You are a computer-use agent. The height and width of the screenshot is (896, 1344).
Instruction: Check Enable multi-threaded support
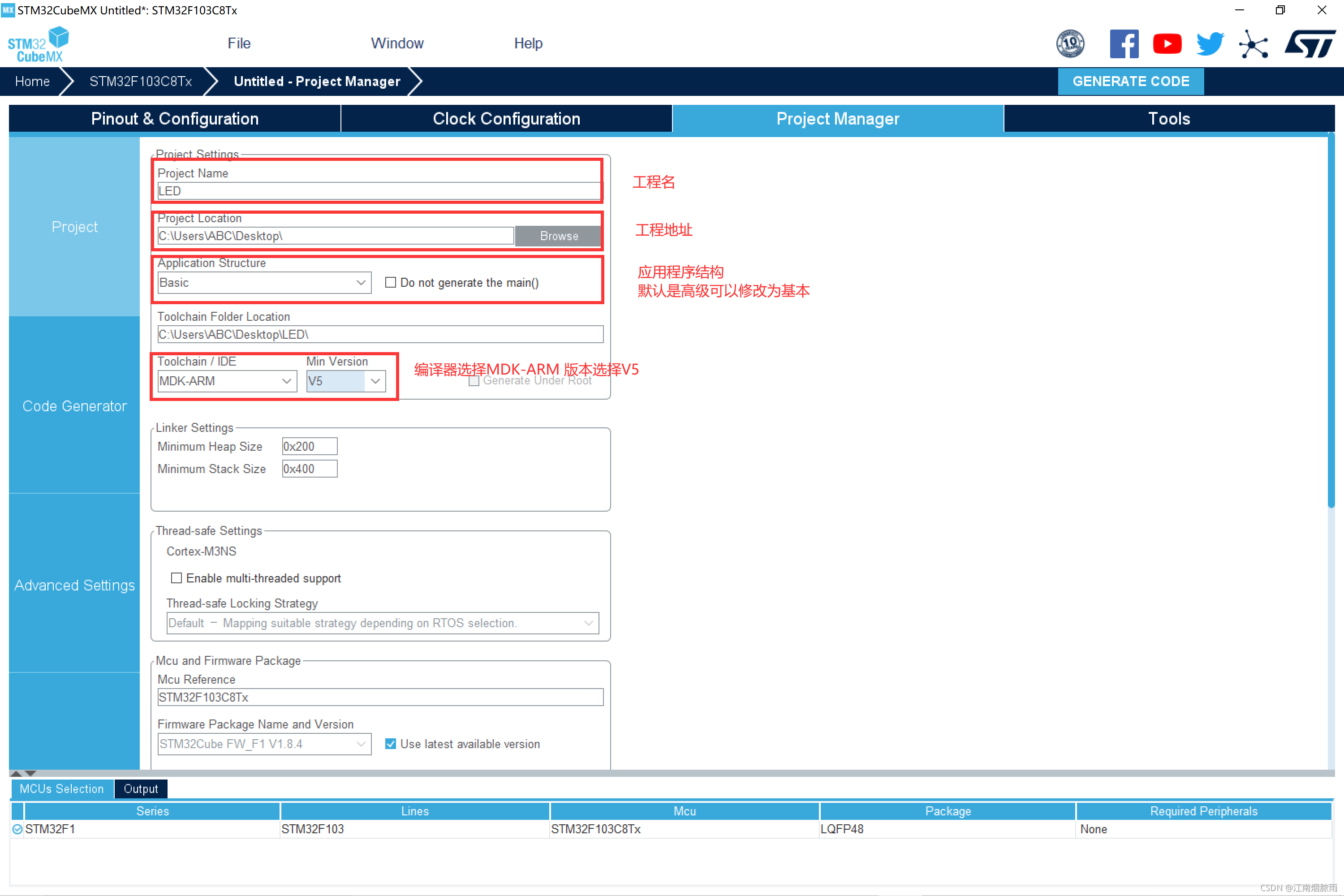pos(177,578)
